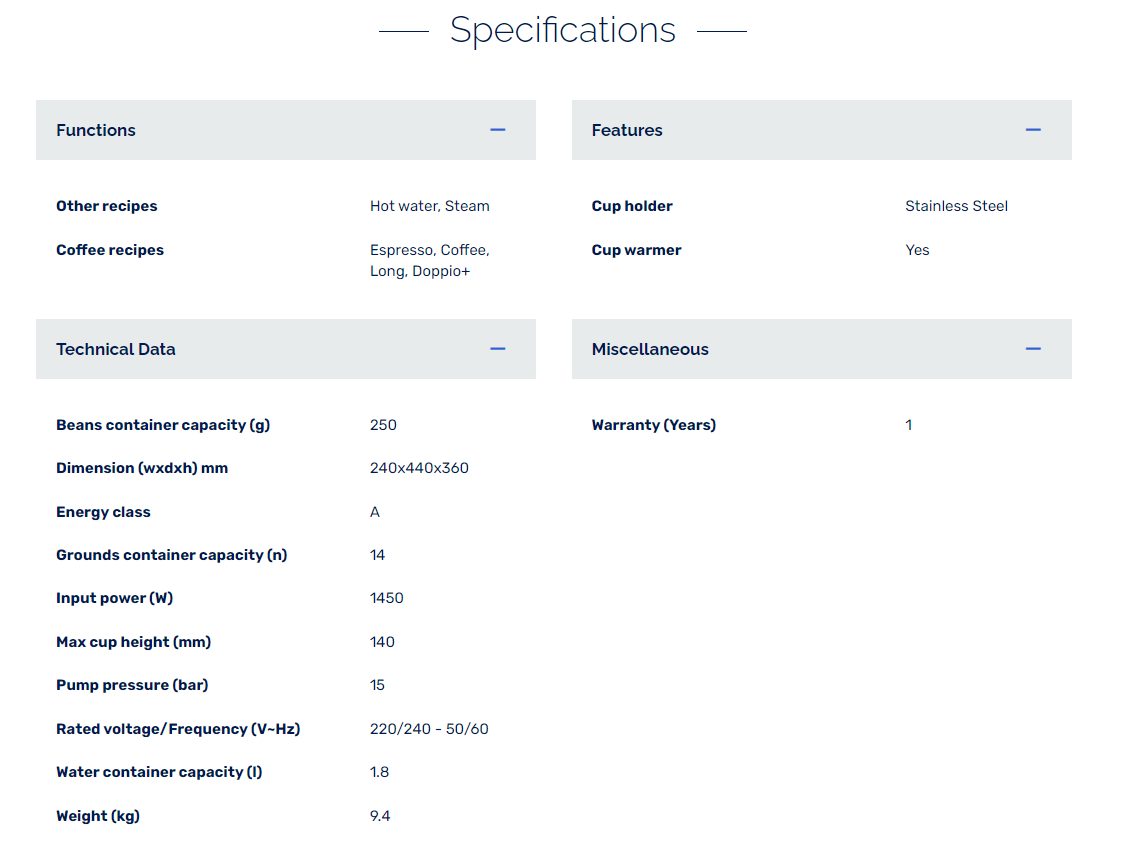Click the Dimension value 240x440x360
The width and height of the screenshot is (1128, 843).
[419, 468]
